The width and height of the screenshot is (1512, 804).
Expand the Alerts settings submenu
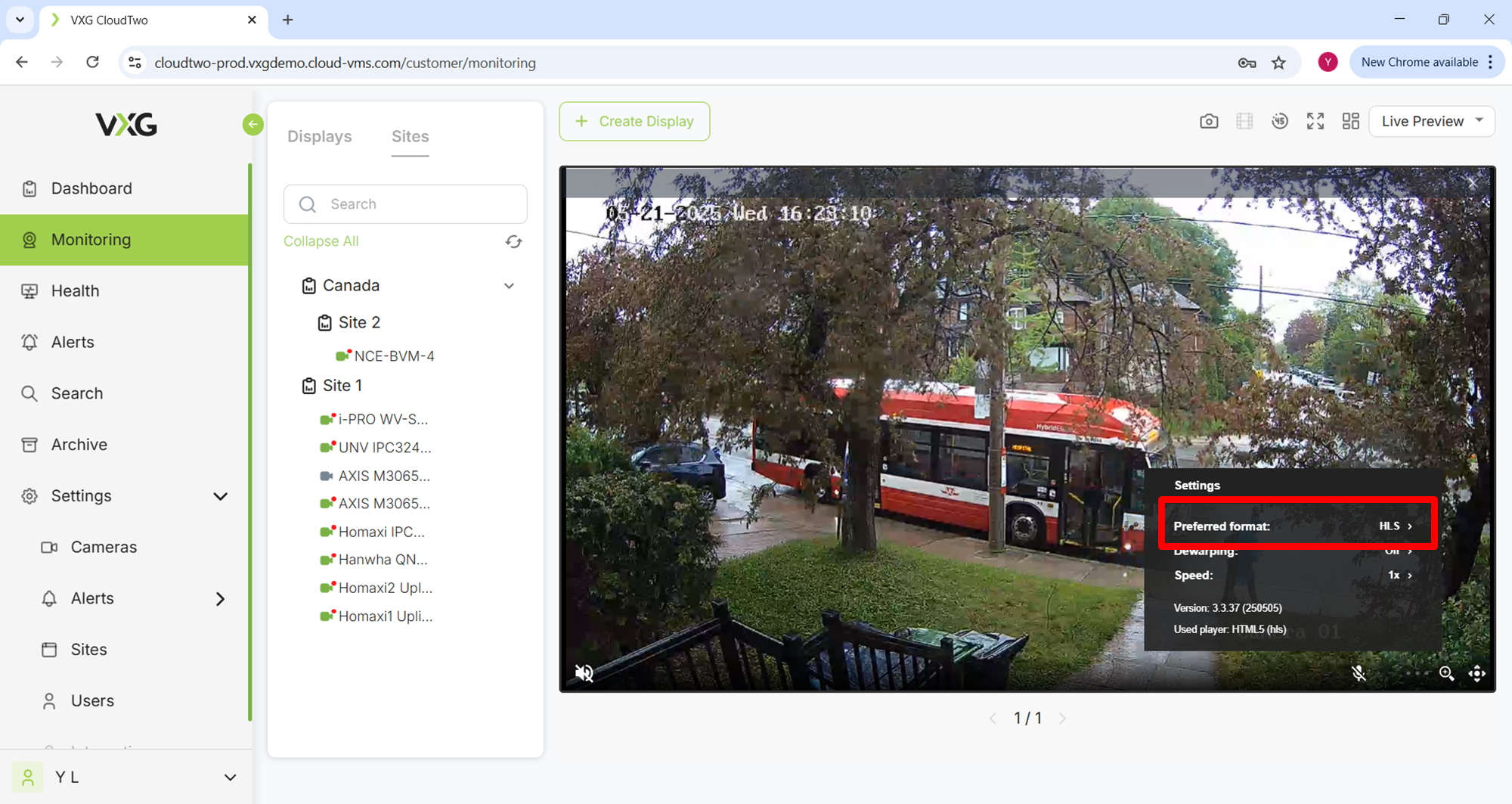click(x=220, y=598)
